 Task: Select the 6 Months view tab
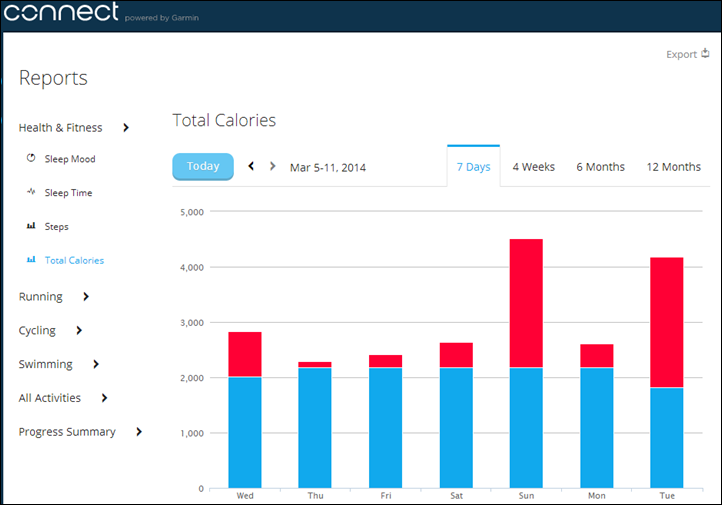pyautogui.click(x=600, y=167)
